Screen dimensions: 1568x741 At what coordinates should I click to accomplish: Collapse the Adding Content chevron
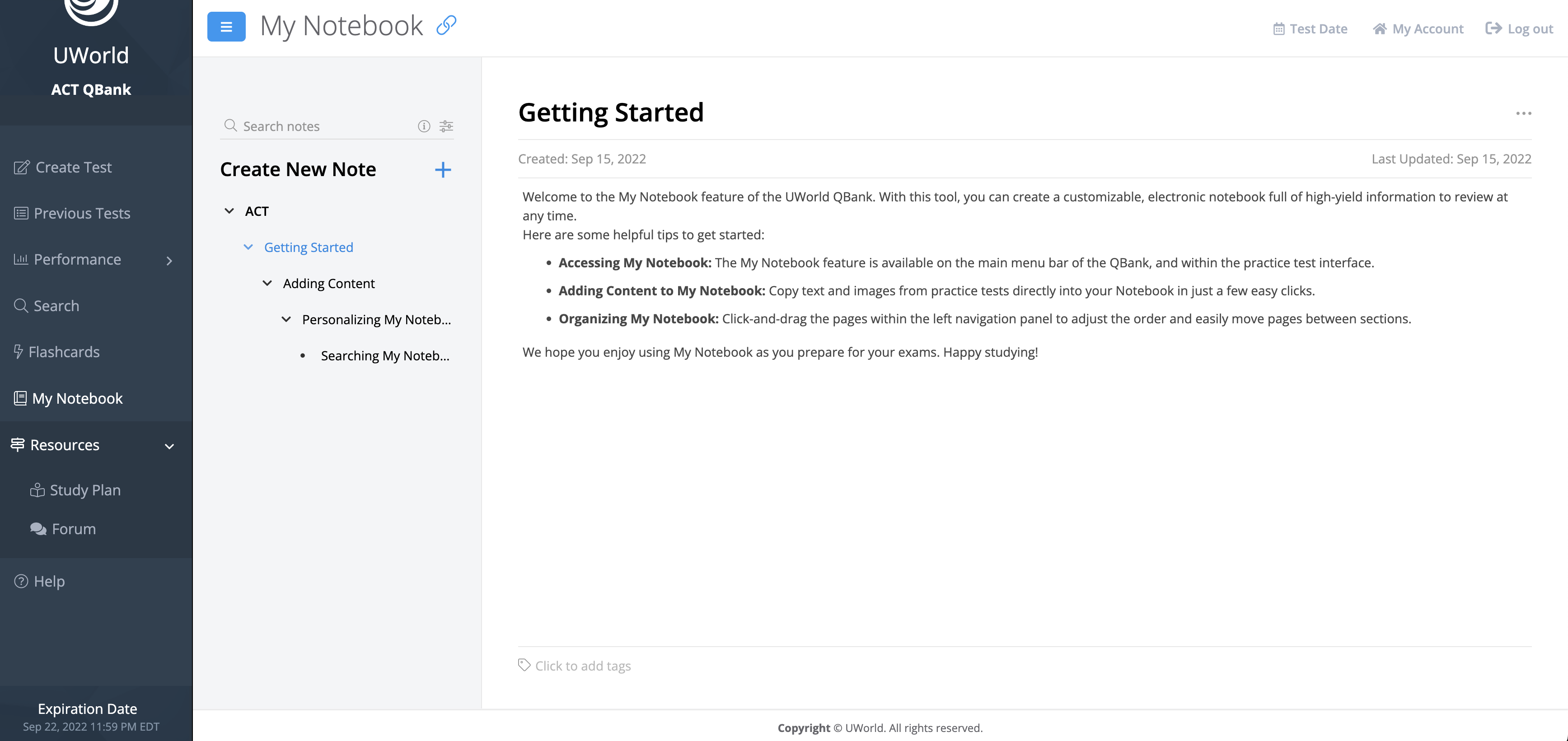pos(267,284)
